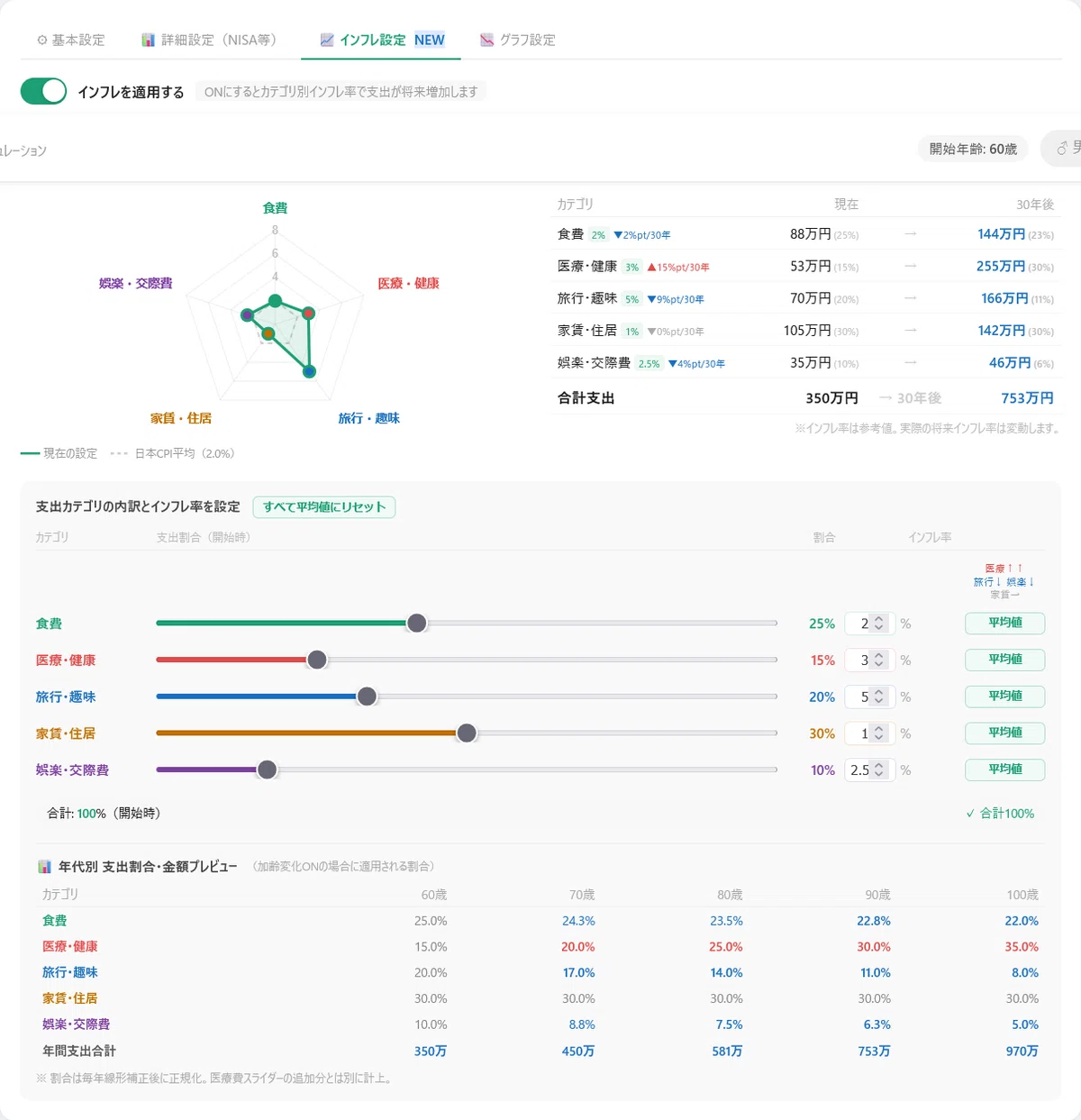This screenshot has height=1120, width=1081.
Task: Click the 35.0% 医療・健康 value at 100歳
Action: (1022, 947)
